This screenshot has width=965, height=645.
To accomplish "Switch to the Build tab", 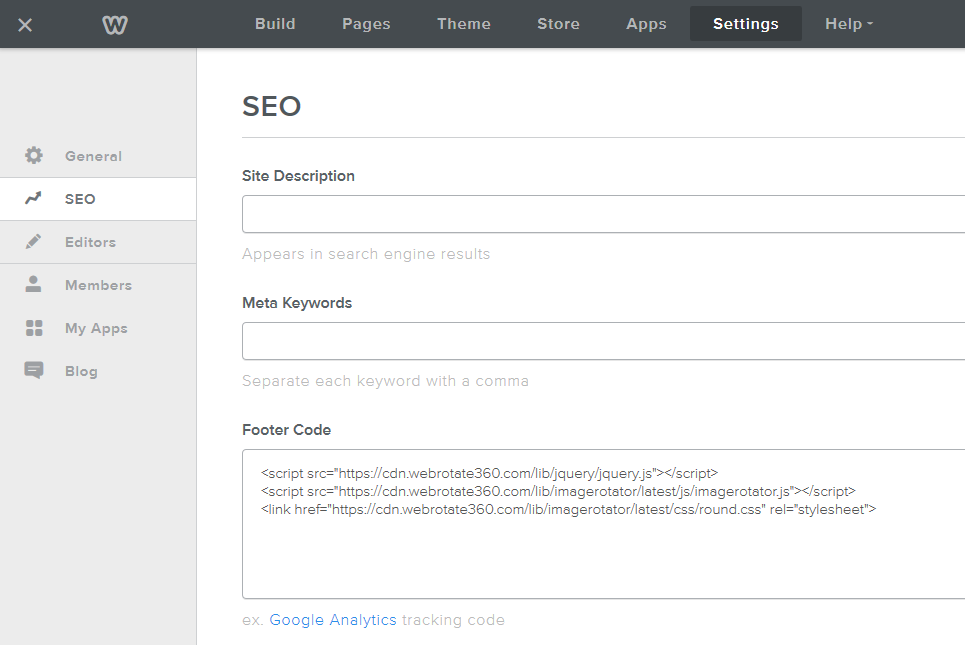I will pyautogui.click(x=275, y=24).
